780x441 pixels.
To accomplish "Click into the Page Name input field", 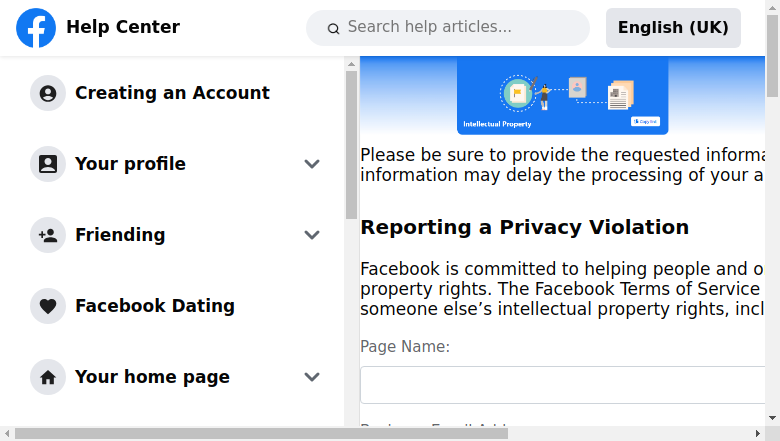I will 563,385.
